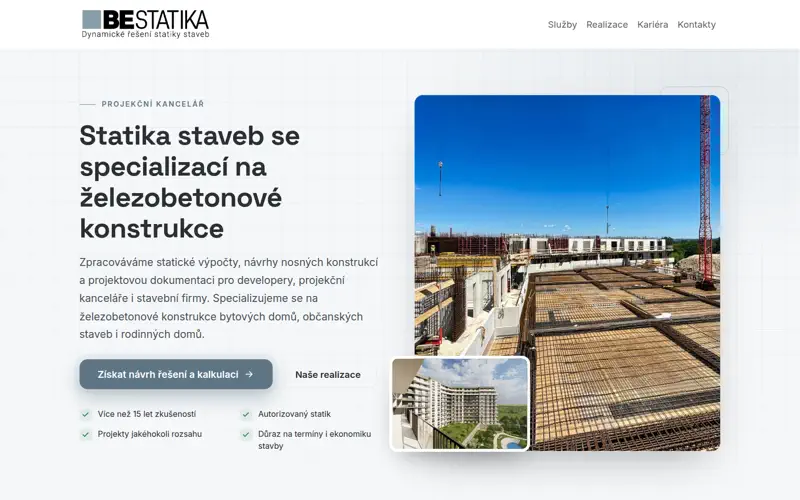This screenshot has width=800, height=500.
Task: Click the PROJEKČNÍ KANCELÁŘ label
Action: [x=153, y=104]
